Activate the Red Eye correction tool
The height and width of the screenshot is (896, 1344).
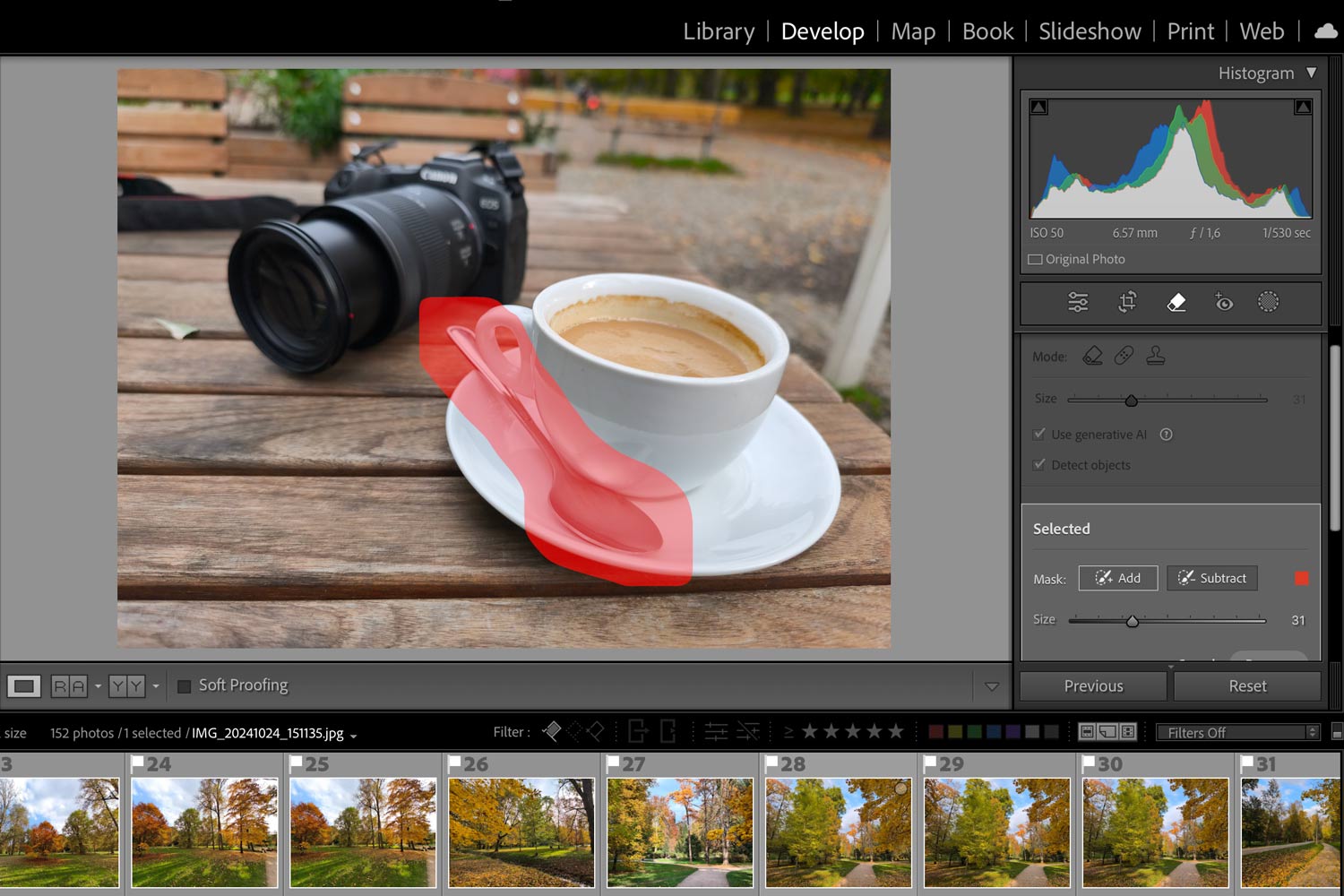[1223, 303]
